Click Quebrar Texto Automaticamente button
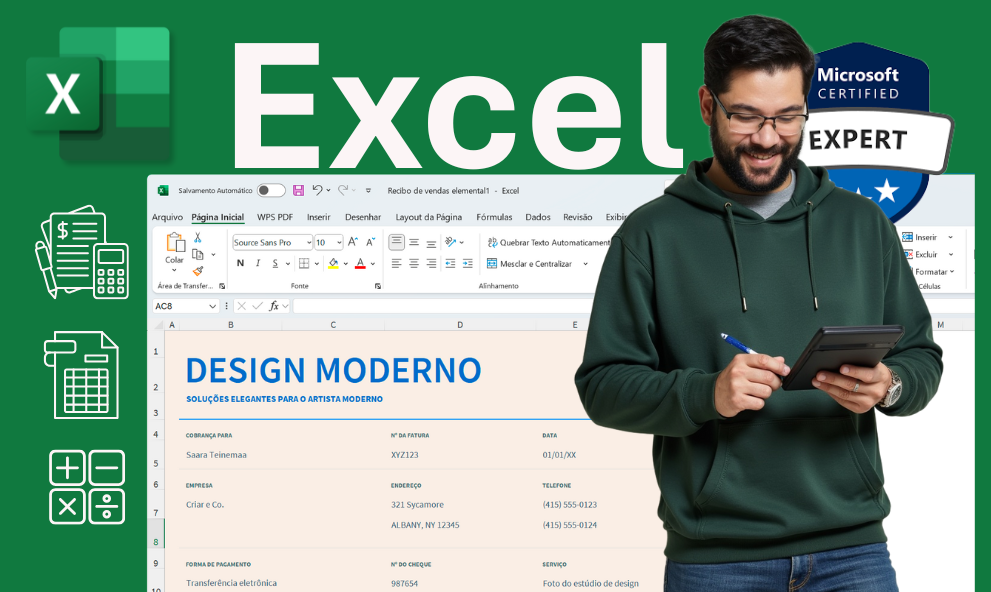Viewport: 991px width, 592px height. coord(549,242)
